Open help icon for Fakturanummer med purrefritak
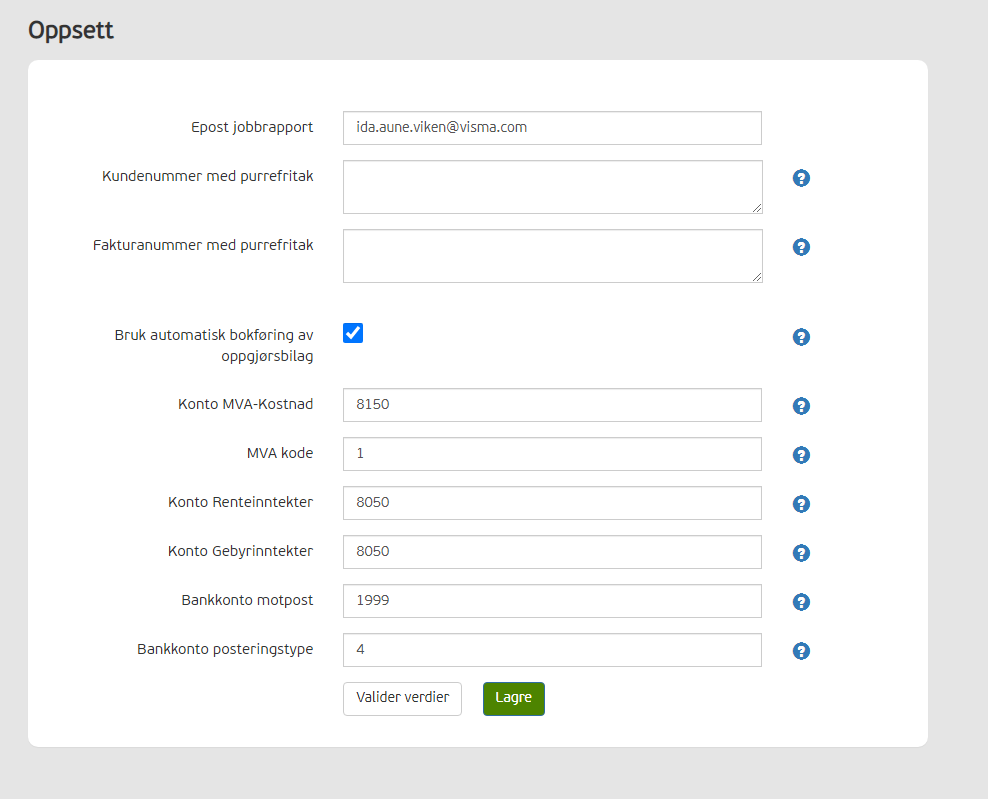The image size is (988, 799). point(801,247)
